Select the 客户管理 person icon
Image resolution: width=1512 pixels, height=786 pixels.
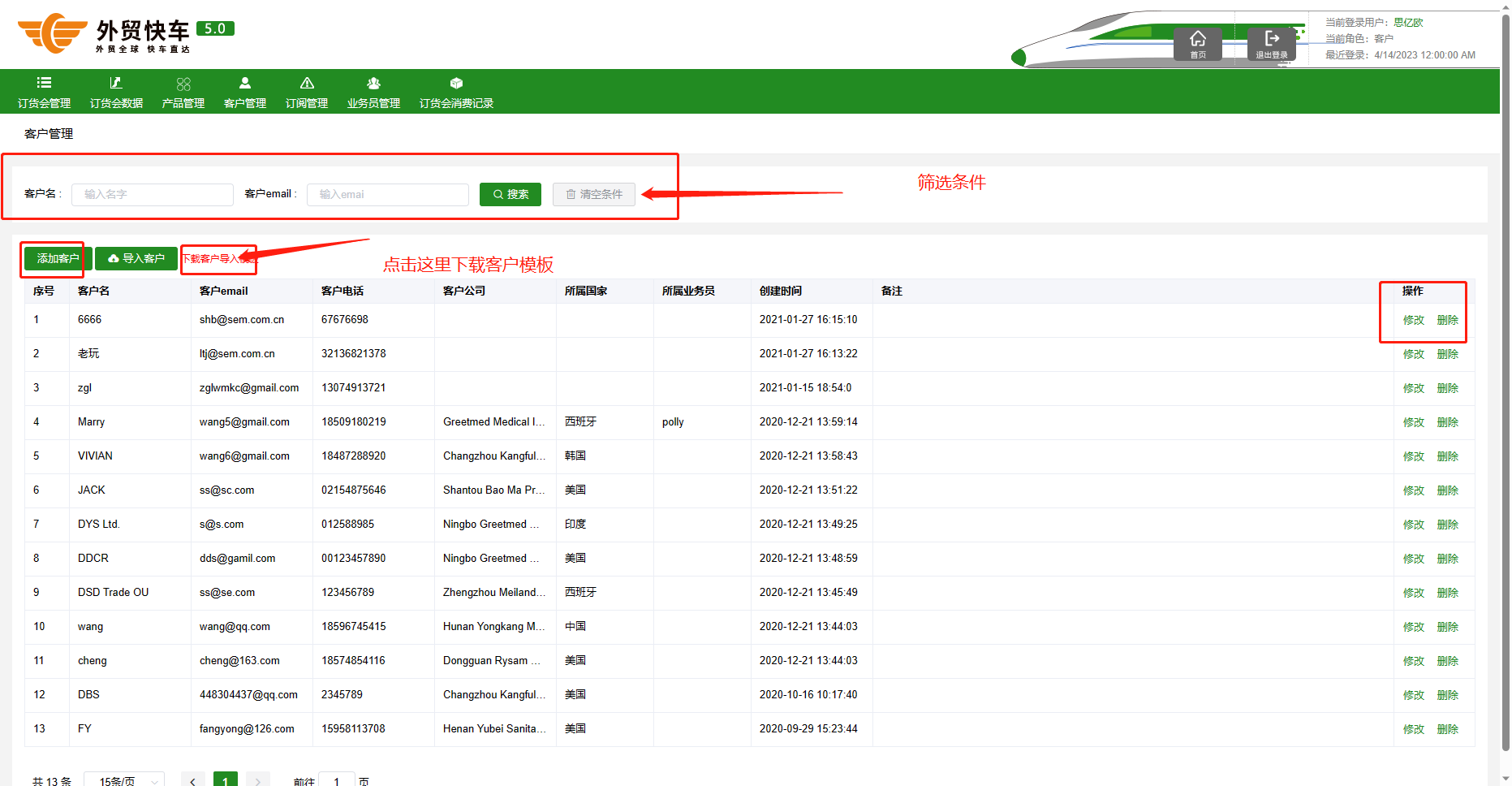point(245,84)
